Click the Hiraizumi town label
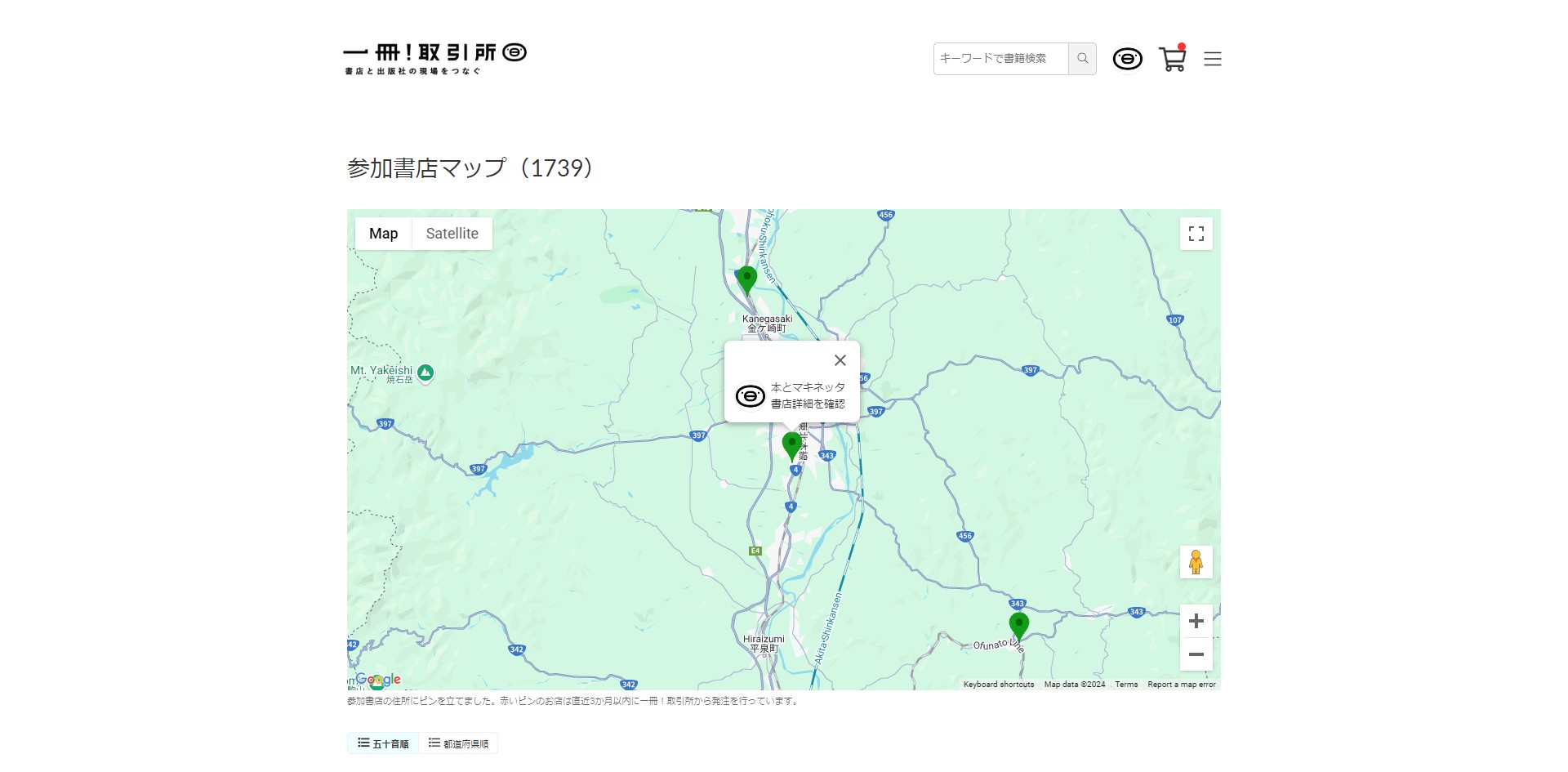1568x772 pixels. pos(764,644)
